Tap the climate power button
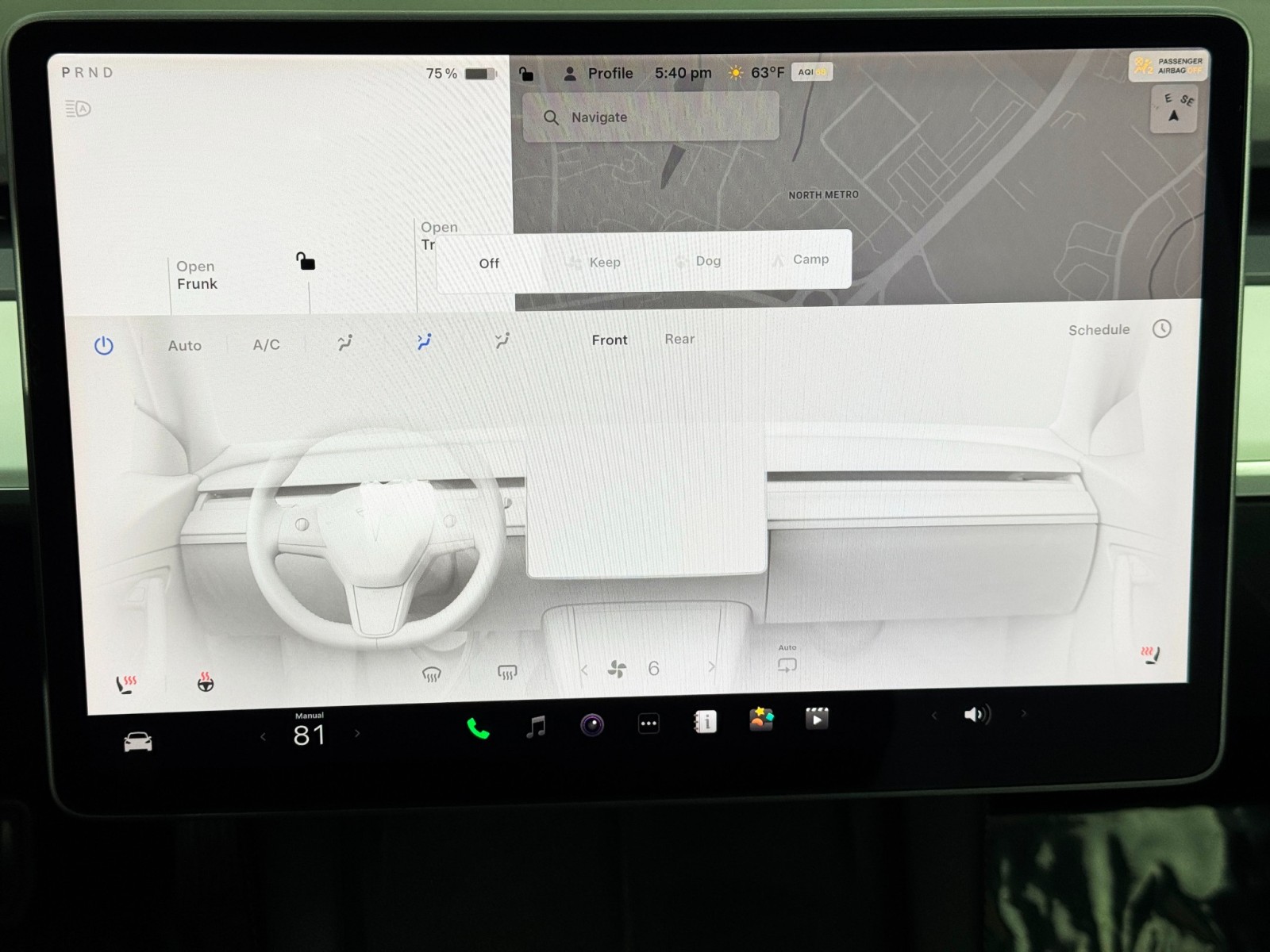1270x952 pixels. [x=104, y=346]
